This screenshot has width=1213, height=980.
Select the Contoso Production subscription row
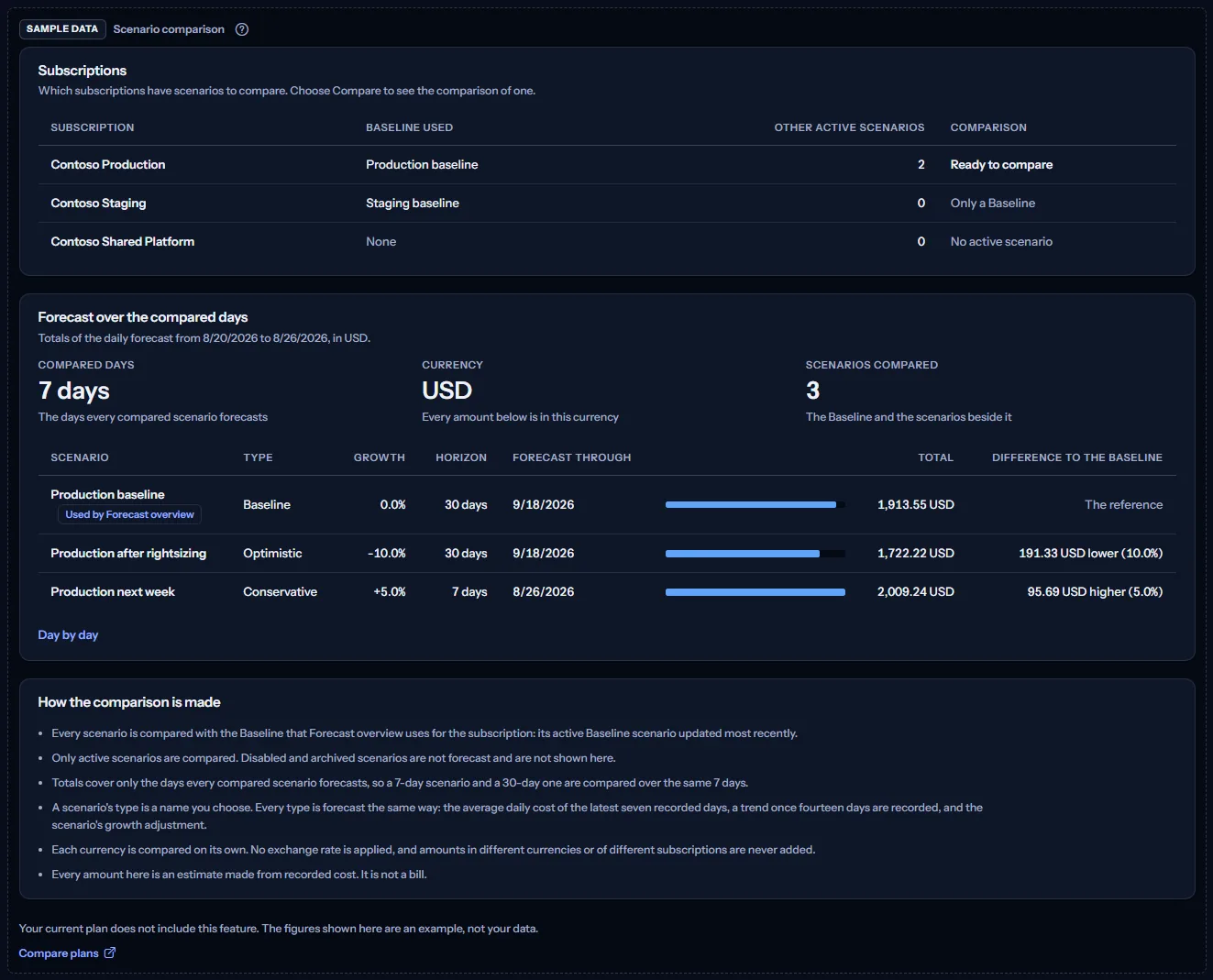(x=607, y=165)
